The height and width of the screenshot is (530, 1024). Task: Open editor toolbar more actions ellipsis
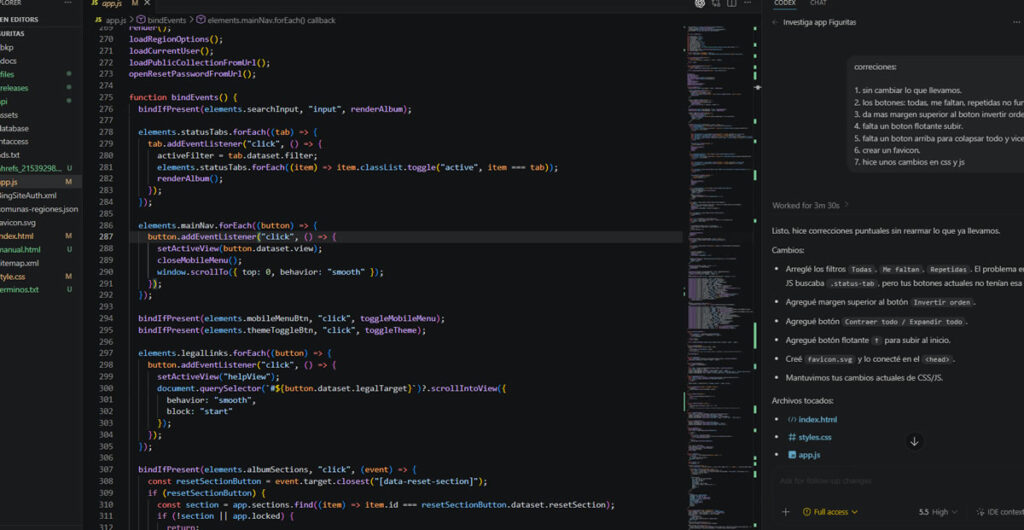(748, 4)
